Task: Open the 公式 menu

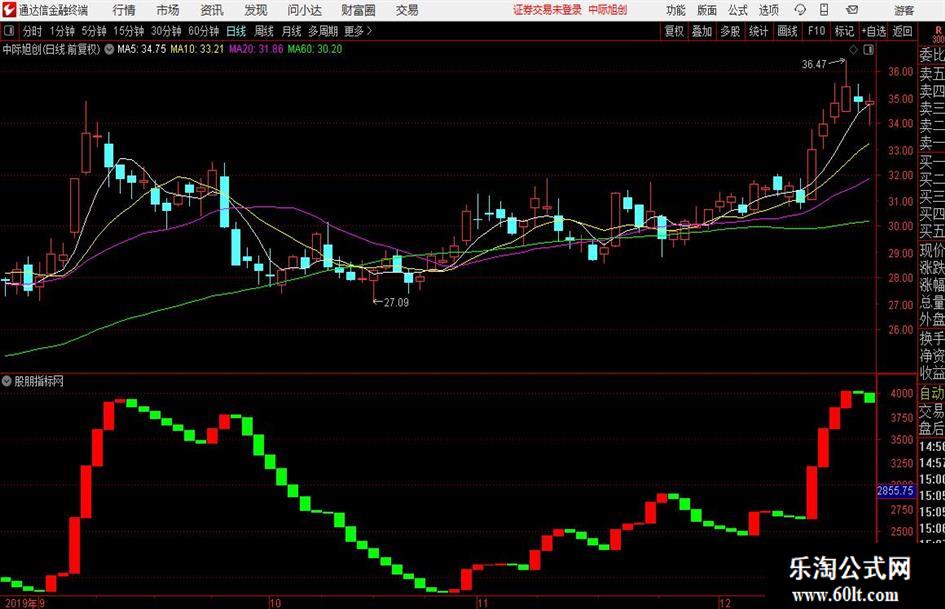Action: [x=738, y=10]
